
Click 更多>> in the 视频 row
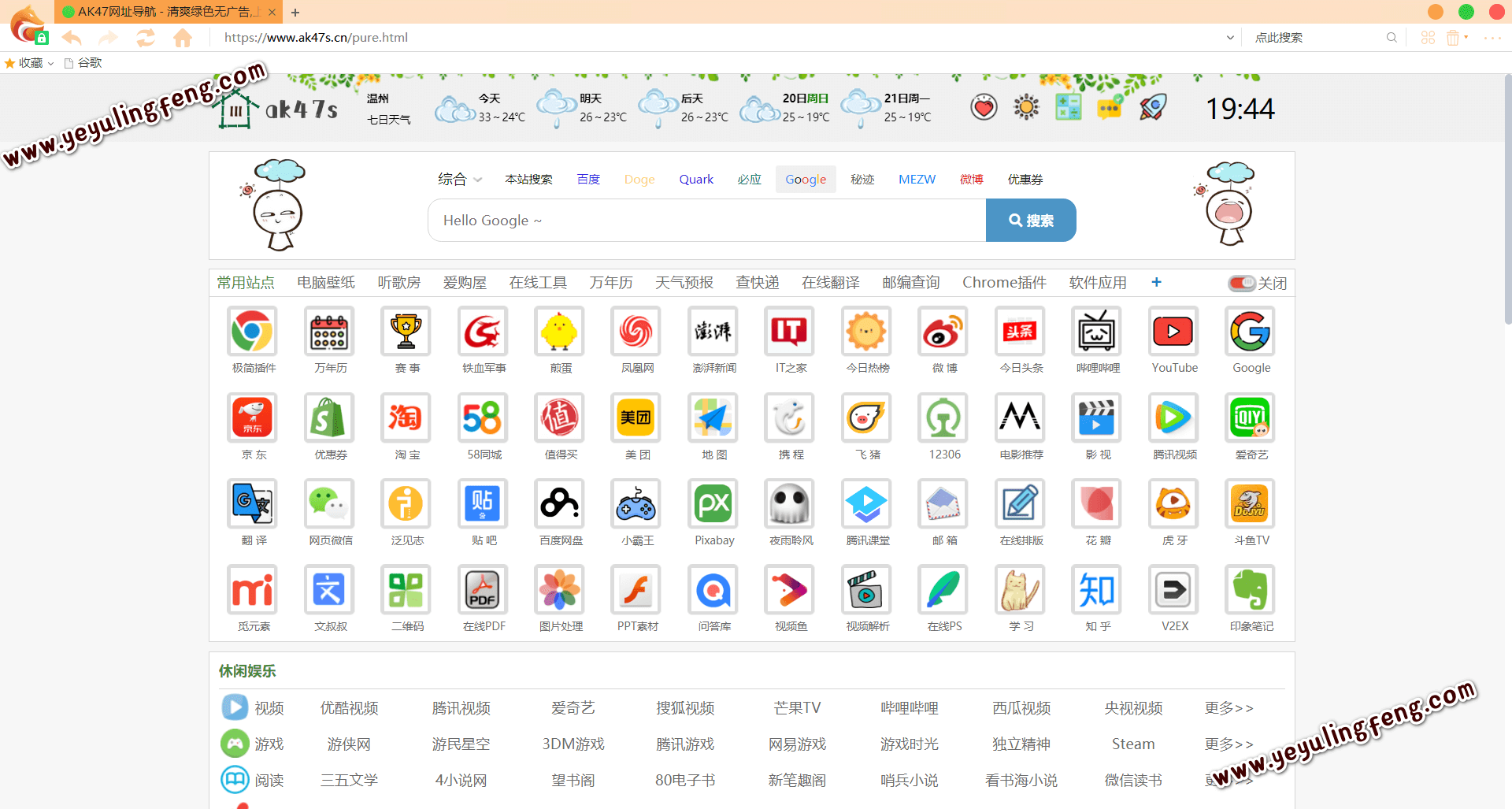(1228, 708)
